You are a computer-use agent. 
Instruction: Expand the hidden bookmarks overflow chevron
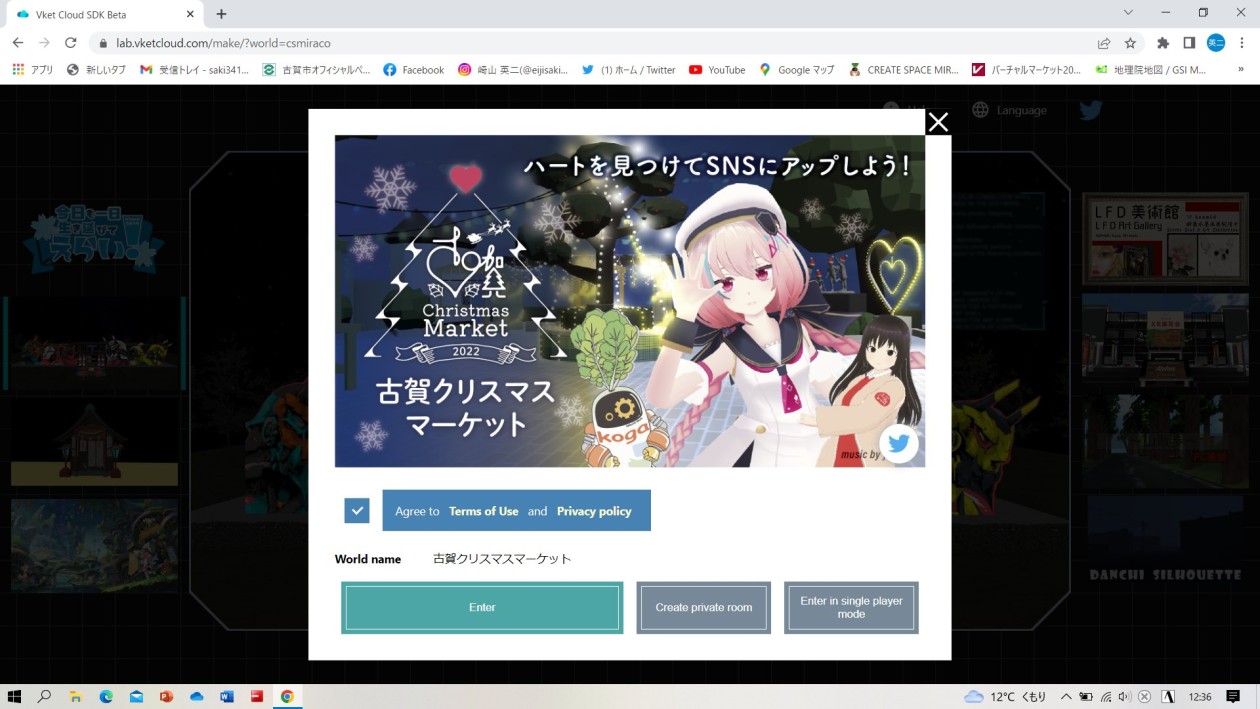1241,70
